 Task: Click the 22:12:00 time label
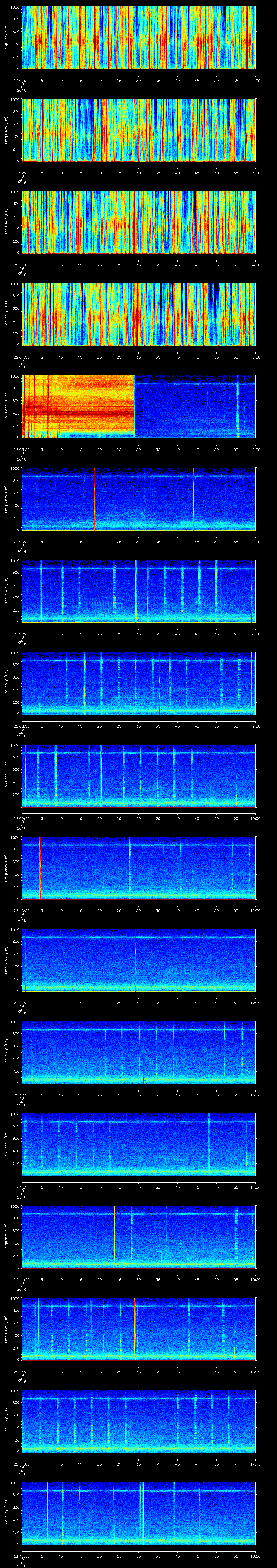(x=21, y=1095)
